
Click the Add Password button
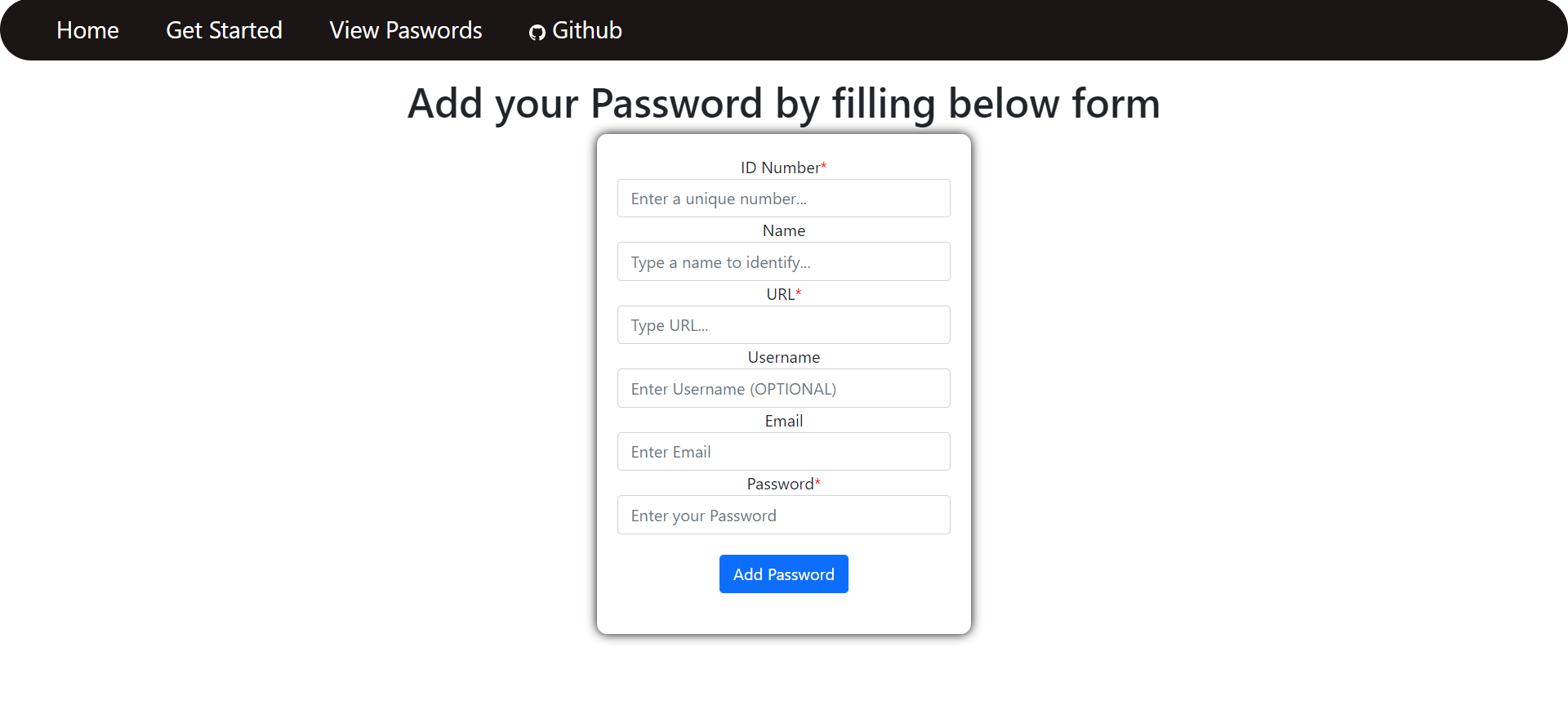(784, 574)
